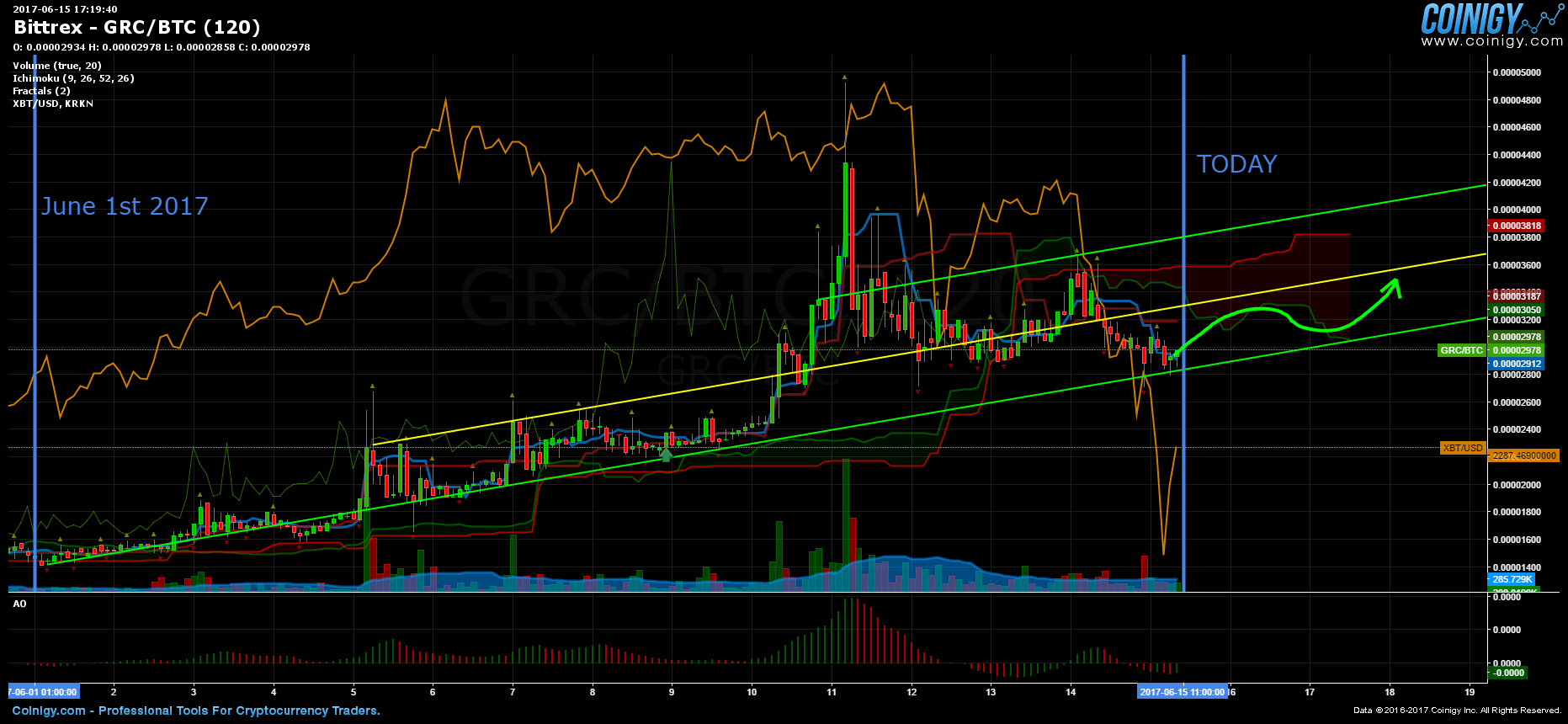Open the www.coinigy.com link
The height and width of the screenshot is (724, 1568).
pos(1491,41)
